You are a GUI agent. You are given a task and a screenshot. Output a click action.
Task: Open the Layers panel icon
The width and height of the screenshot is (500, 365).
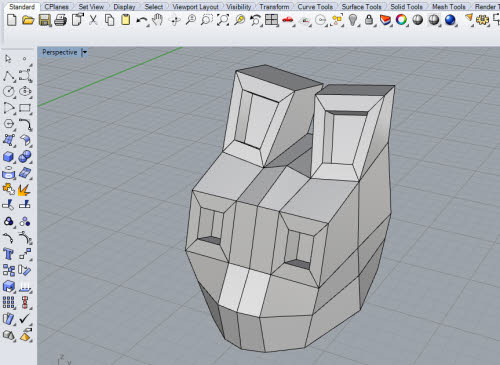(x=385, y=20)
